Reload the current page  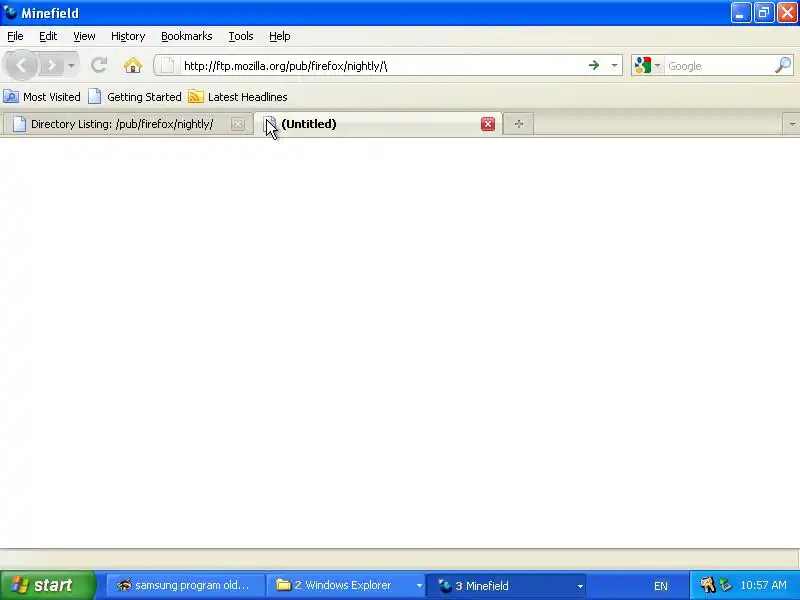pos(99,65)
